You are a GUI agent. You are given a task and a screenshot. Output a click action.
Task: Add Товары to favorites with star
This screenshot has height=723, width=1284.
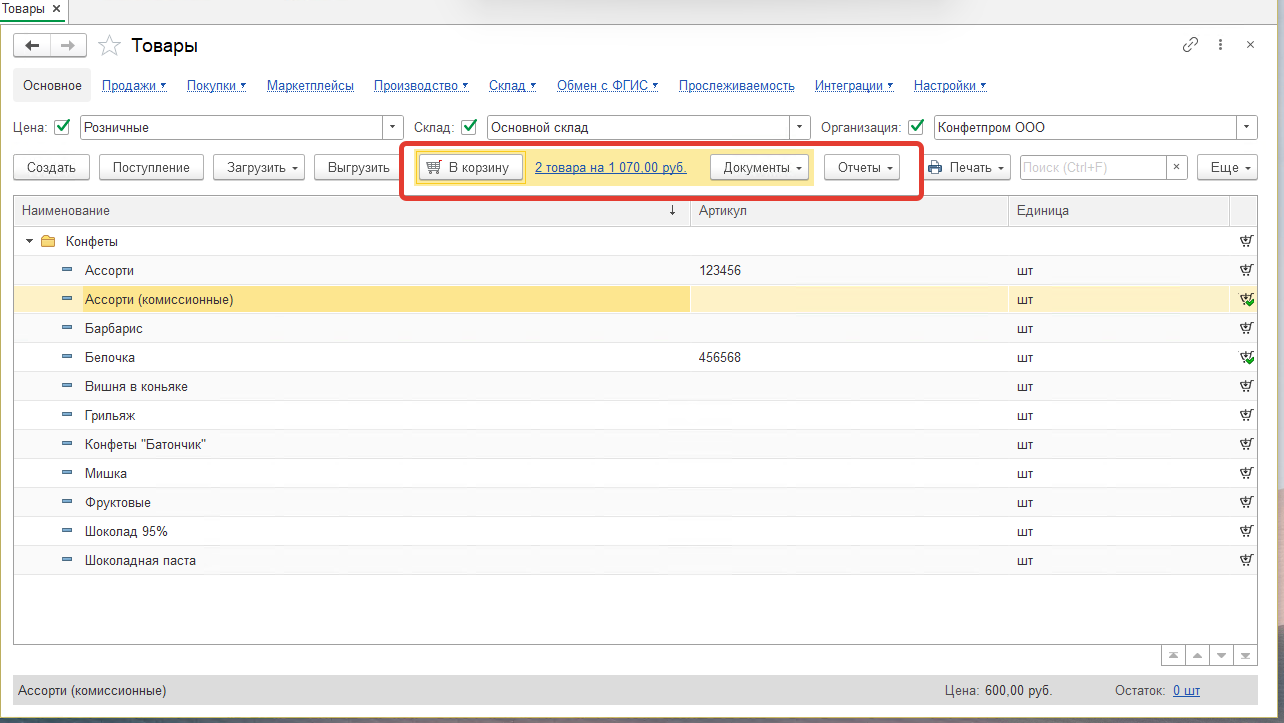pos(110,46)
